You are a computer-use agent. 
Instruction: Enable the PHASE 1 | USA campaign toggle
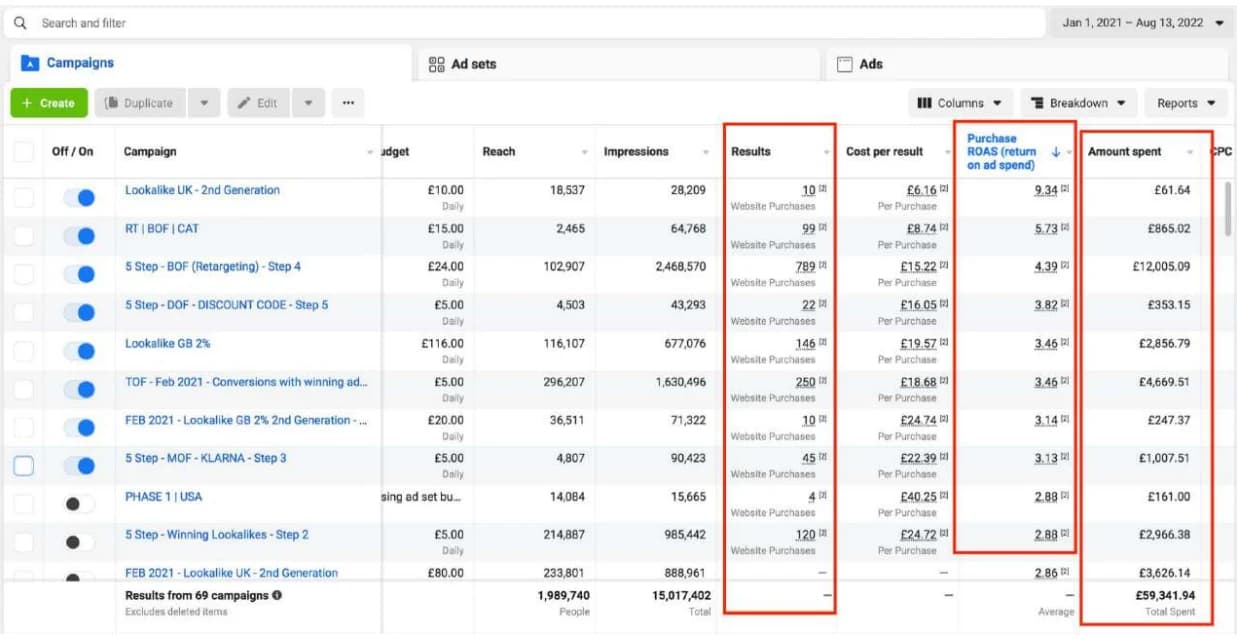coord(79,504)
